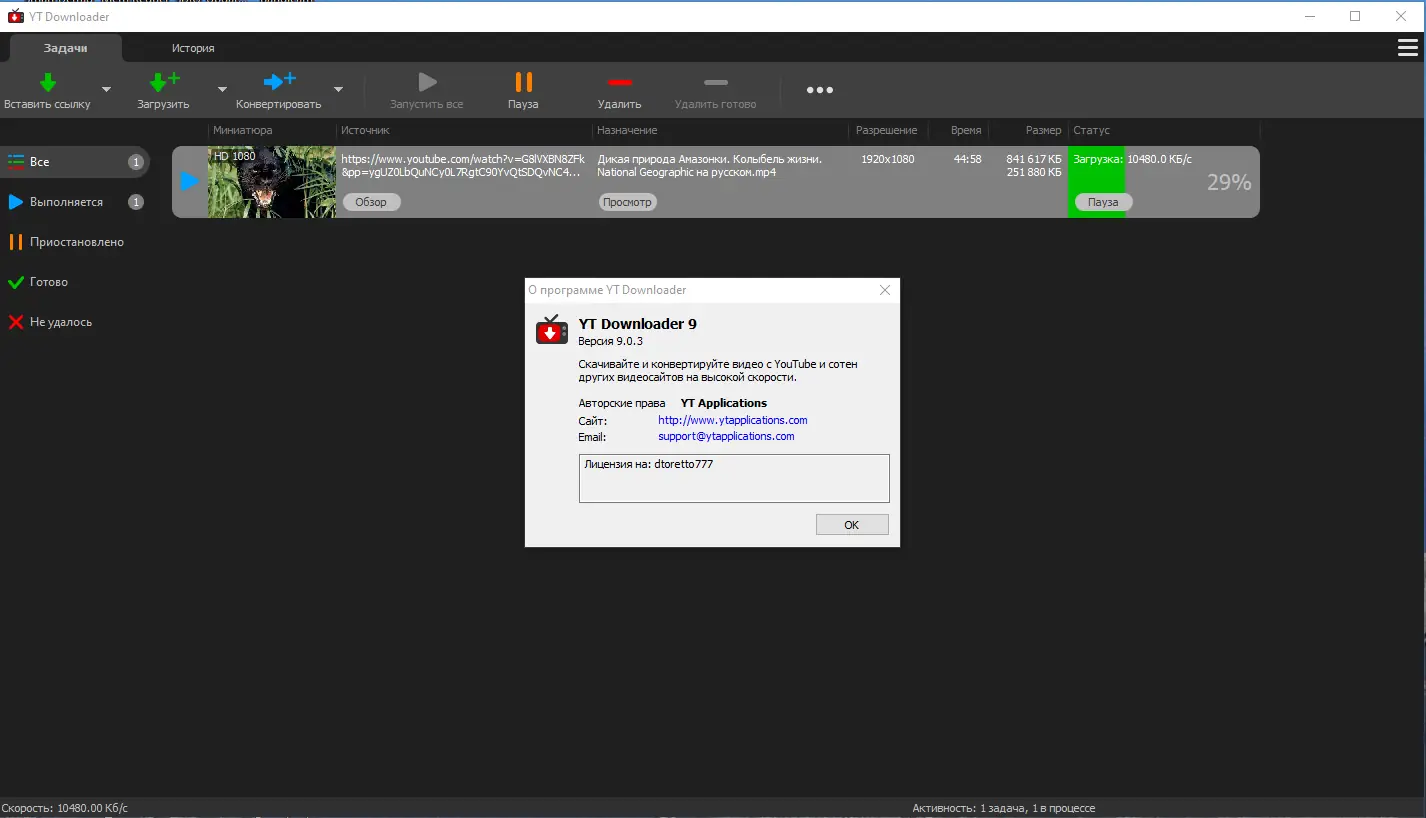Click the YT Downloader logo in About dialog
Viewport: 1426px width, 818px height.
(552, 330)
